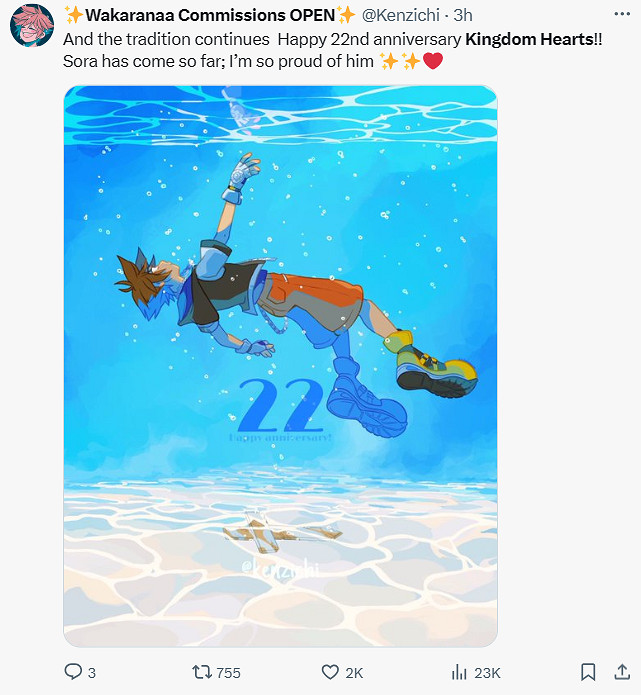Screen dimensions: 641x695
Task: Click the 3 replies count
Action: 92,673
